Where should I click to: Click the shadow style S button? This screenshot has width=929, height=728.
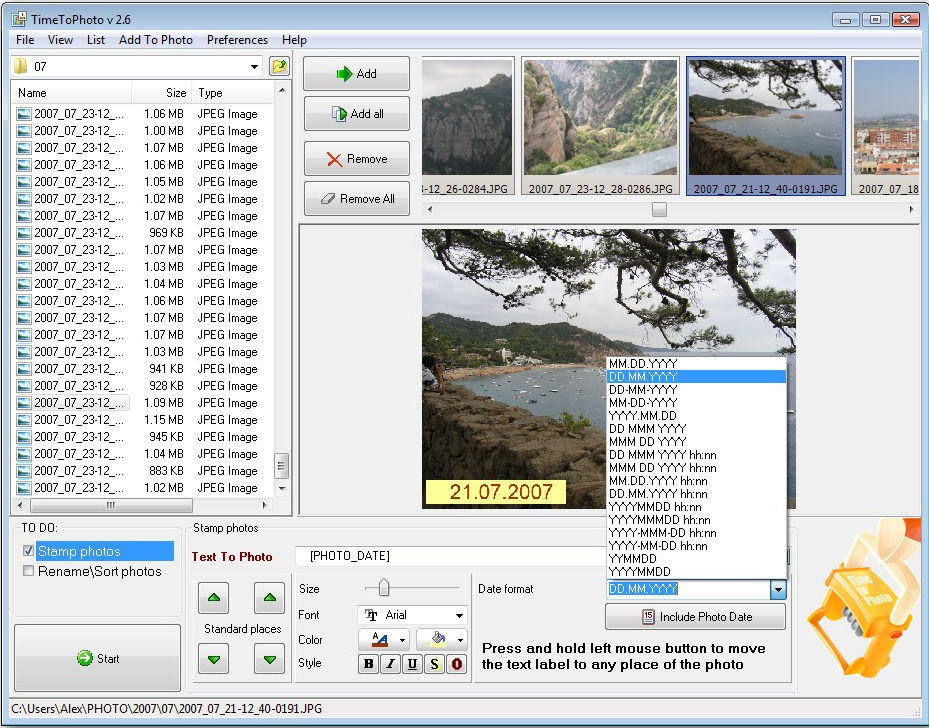click(435, 664)
